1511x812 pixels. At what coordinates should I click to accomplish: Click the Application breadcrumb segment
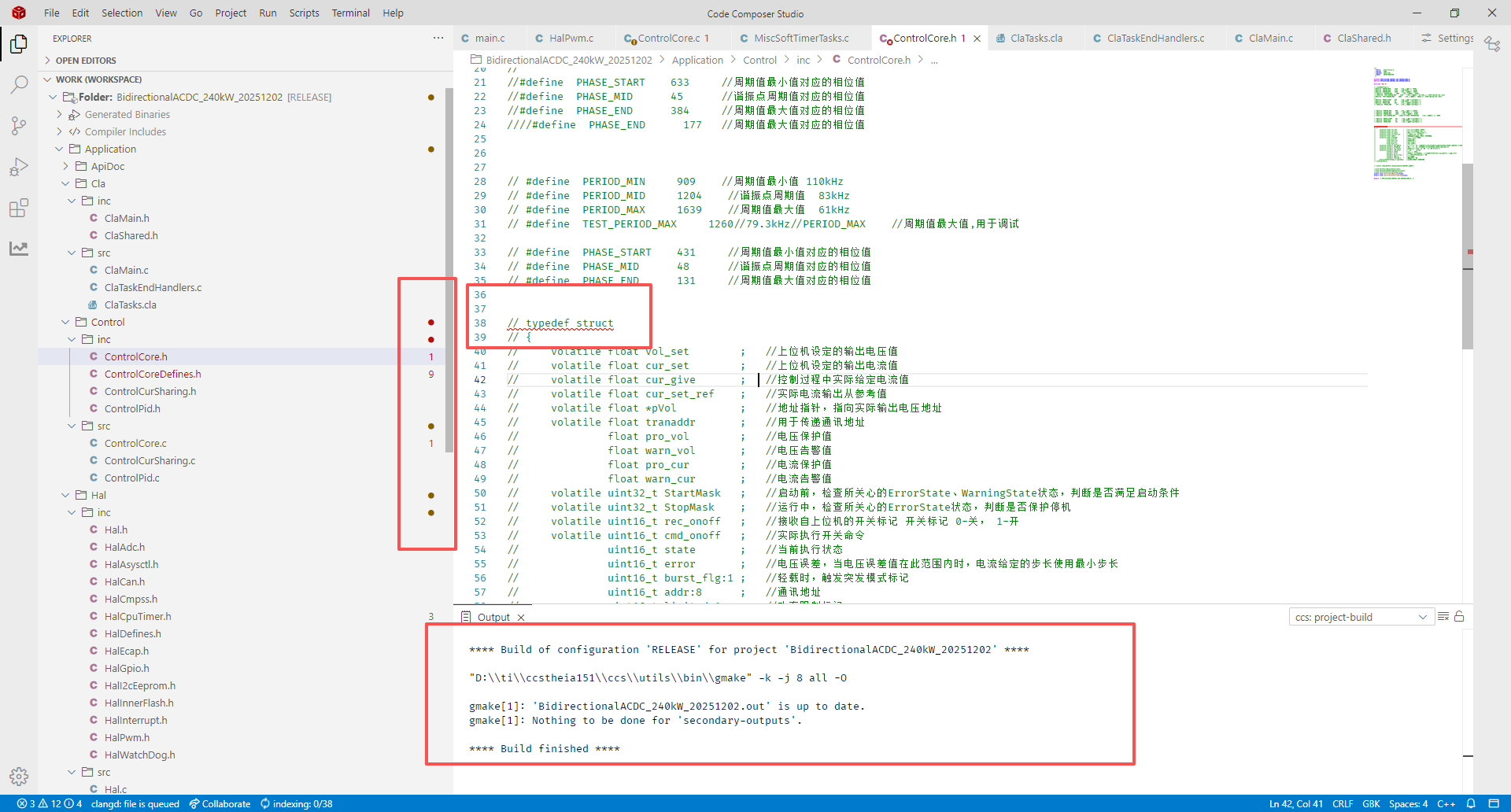[x=697, y=60]
